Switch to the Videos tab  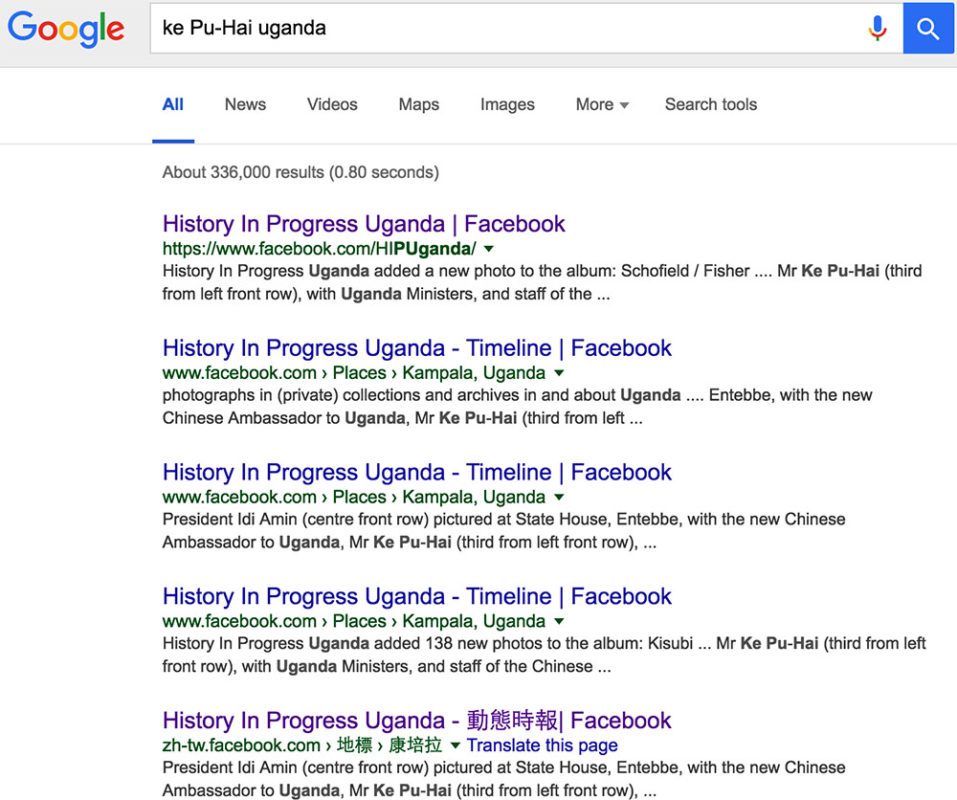point(332,104)
